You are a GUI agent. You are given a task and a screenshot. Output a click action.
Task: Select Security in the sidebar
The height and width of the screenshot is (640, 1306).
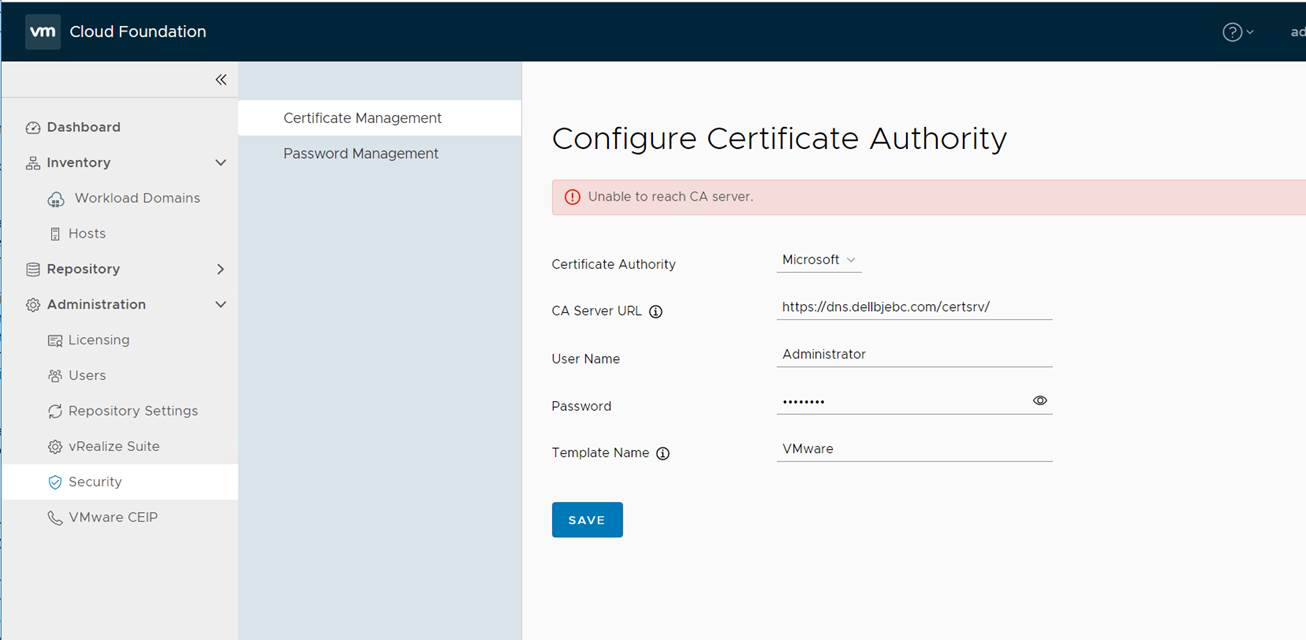pyautogui.click(x=120, y=482)
